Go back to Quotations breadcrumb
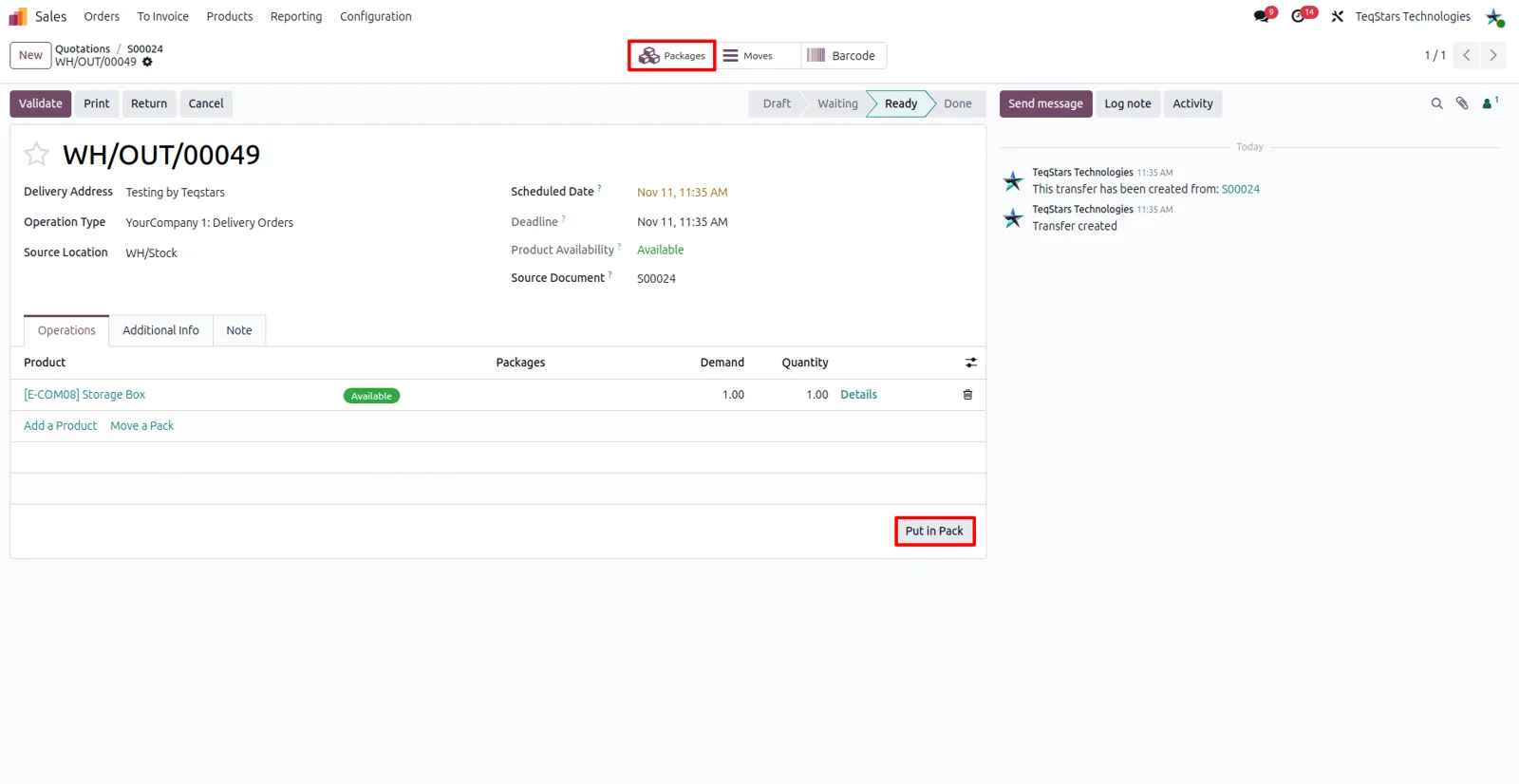Viewport: 1519px width, 784px height. pos(83,48)
